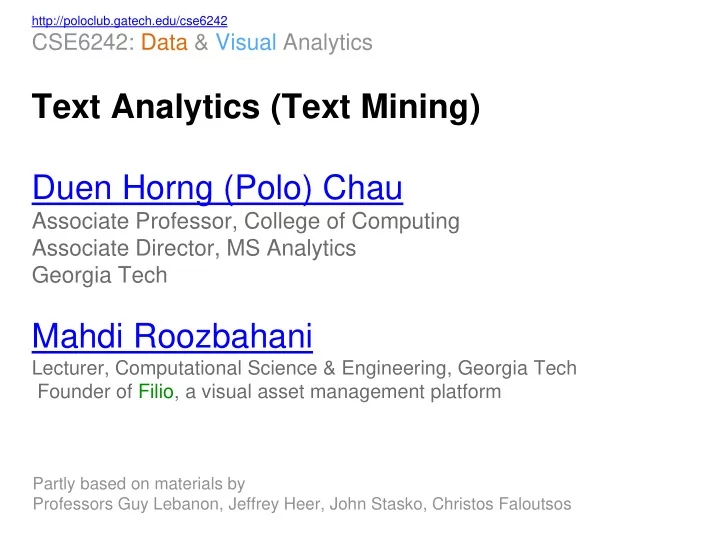Click the Lecturer, Computational Science & Engineering line
The height and width of the screenshot is (541, 720).
coord(304,368)
